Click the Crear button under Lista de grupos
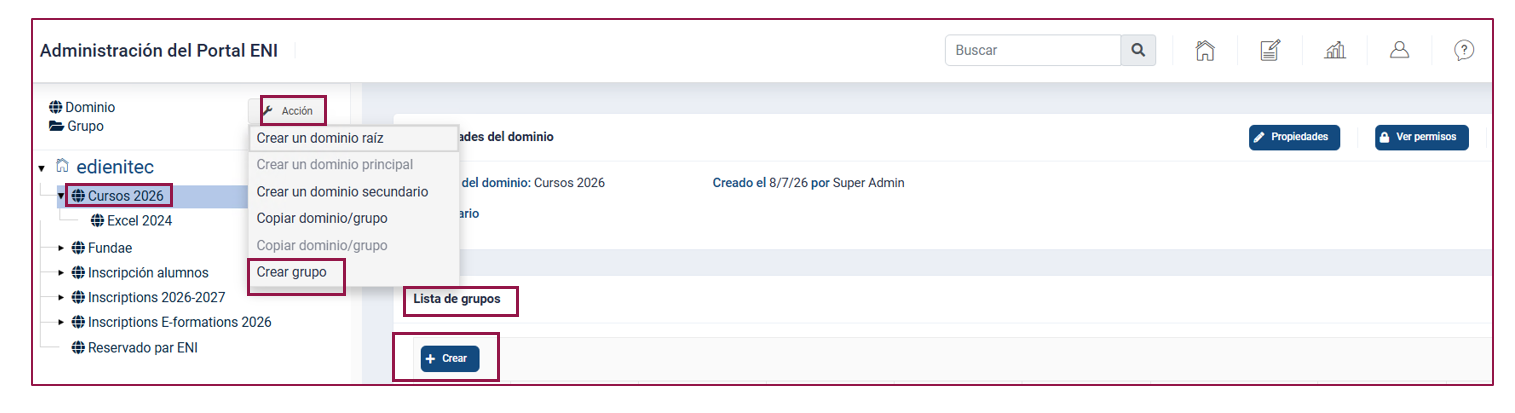The image size is (1515, 413). 450,358
